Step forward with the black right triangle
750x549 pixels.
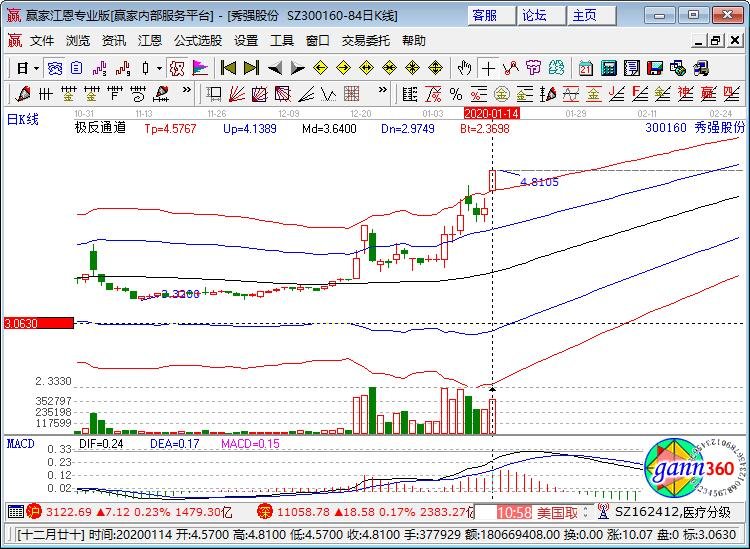(x=298, y=68)
